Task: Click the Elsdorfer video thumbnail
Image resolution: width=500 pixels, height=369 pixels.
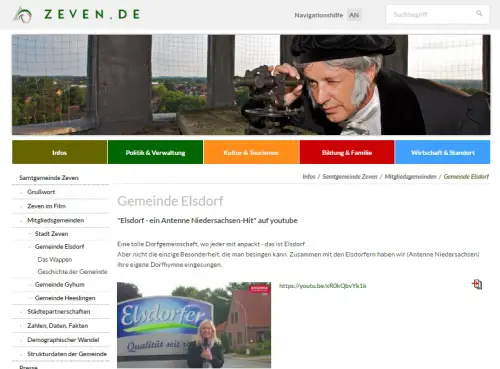Action: click(194, 325)
